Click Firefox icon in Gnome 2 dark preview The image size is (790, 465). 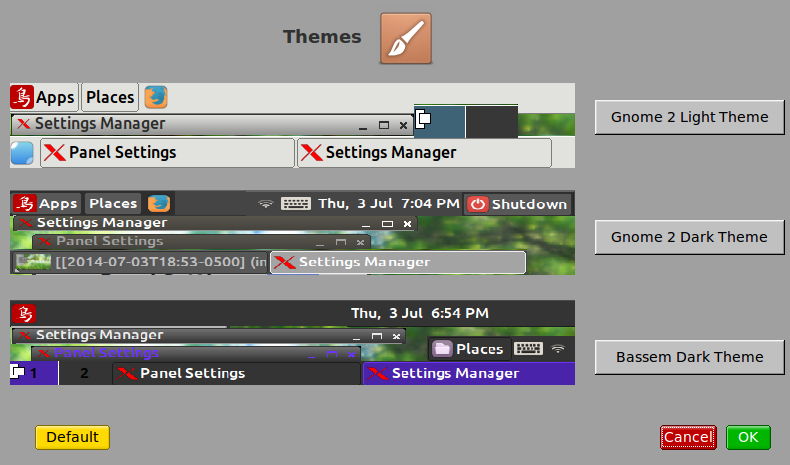(157, 204)
